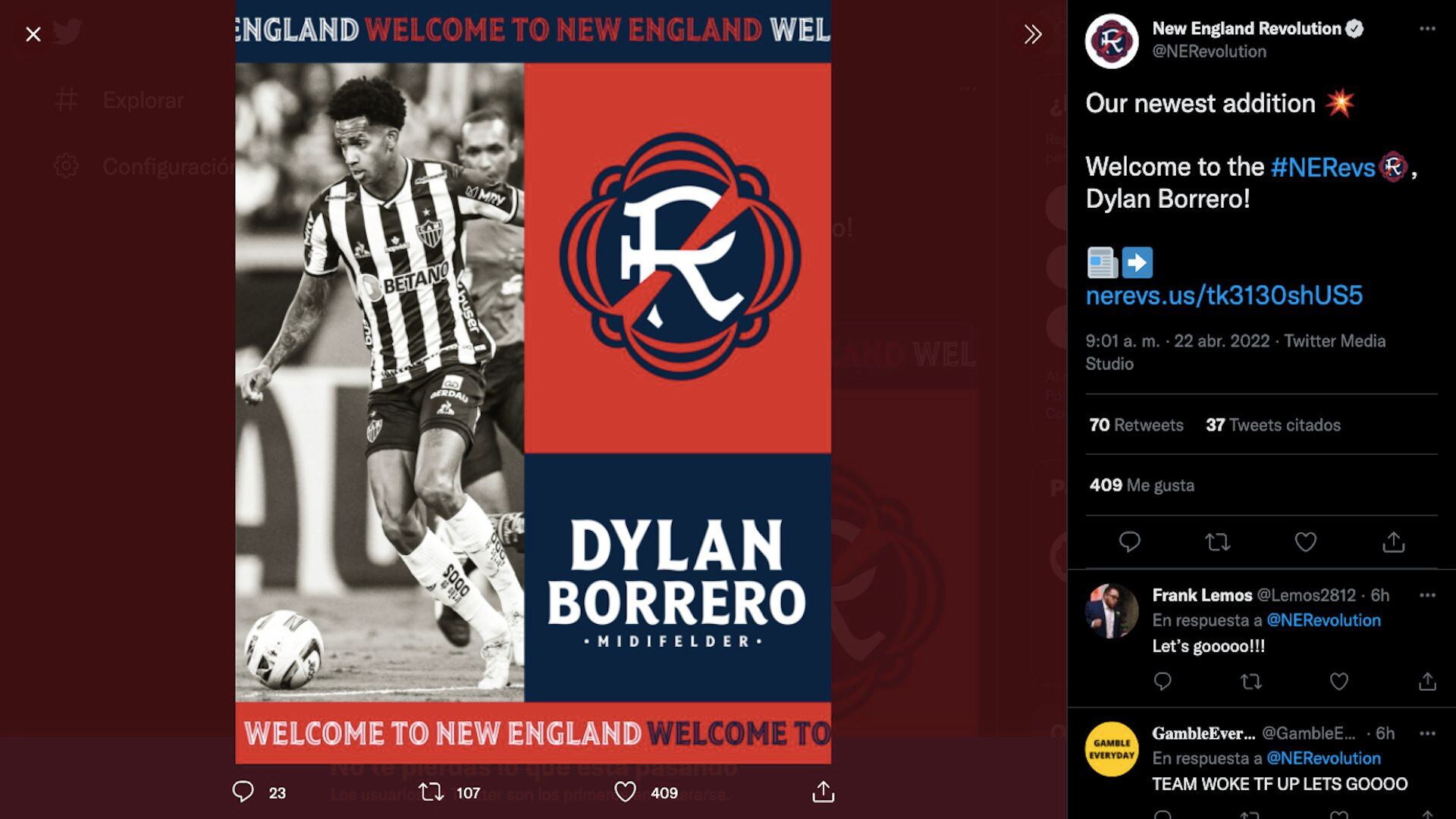Share the tweet using icon below image
Image resolution: width=1456 pixels, height=819 pixels.
[x=823, y=792]
